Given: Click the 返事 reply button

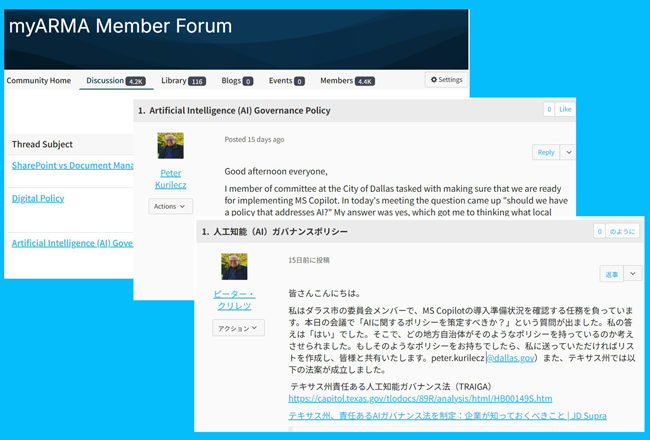Looking at the screenshot, I should pyautogui.click(x=611, y=274).
